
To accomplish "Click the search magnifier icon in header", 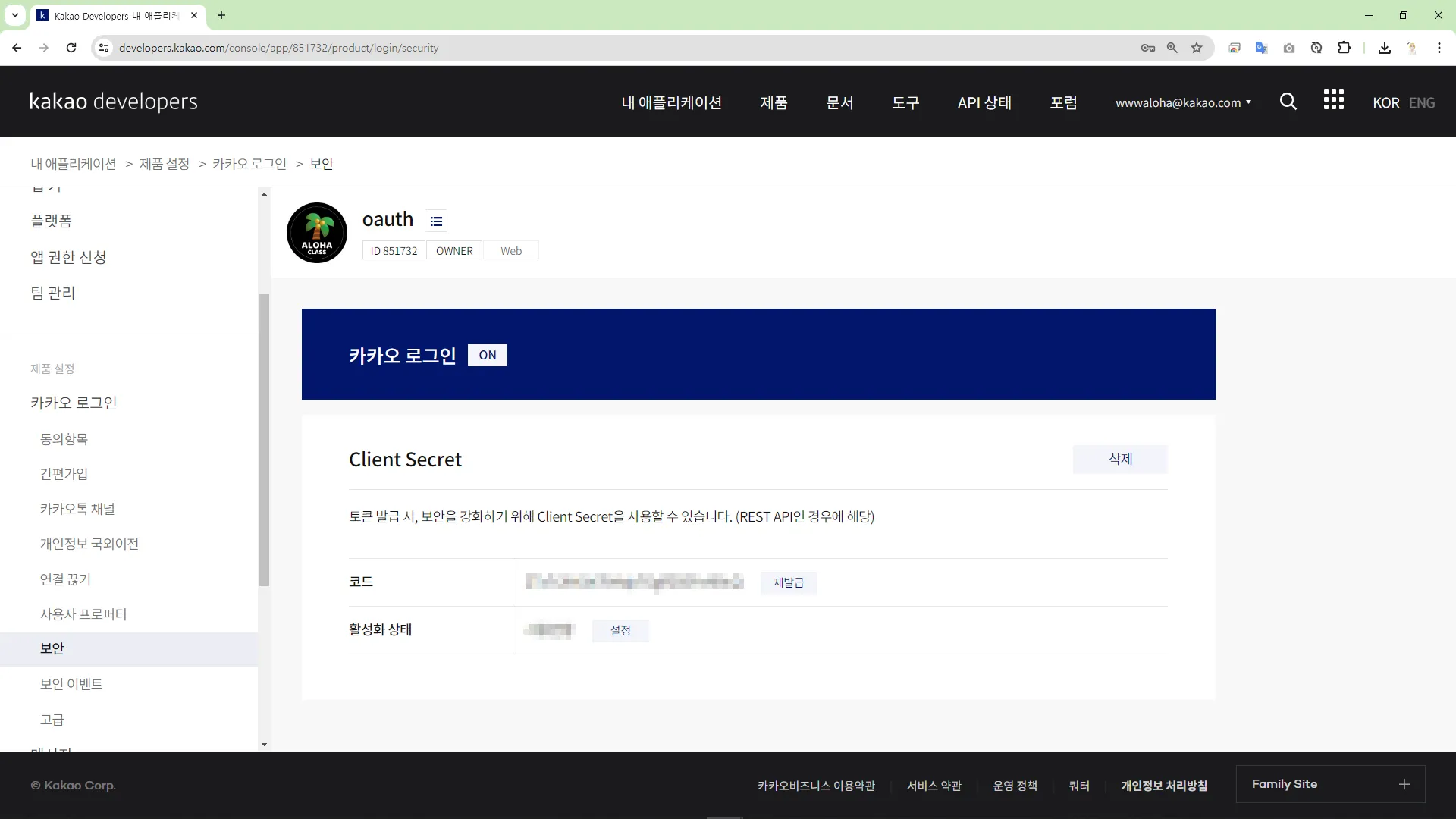I will point(1288,102).
